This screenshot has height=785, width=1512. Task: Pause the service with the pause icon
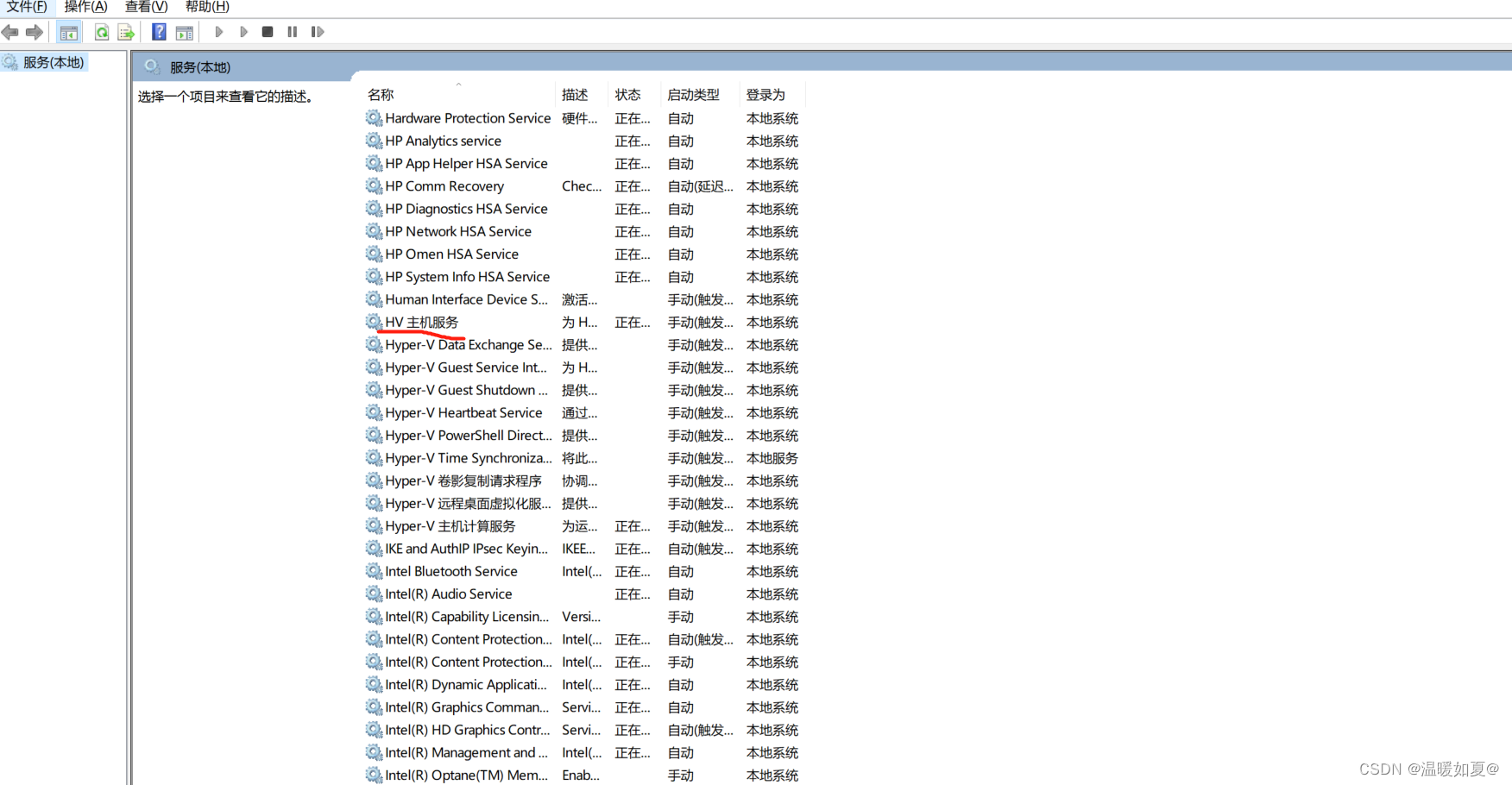(293, 32)
